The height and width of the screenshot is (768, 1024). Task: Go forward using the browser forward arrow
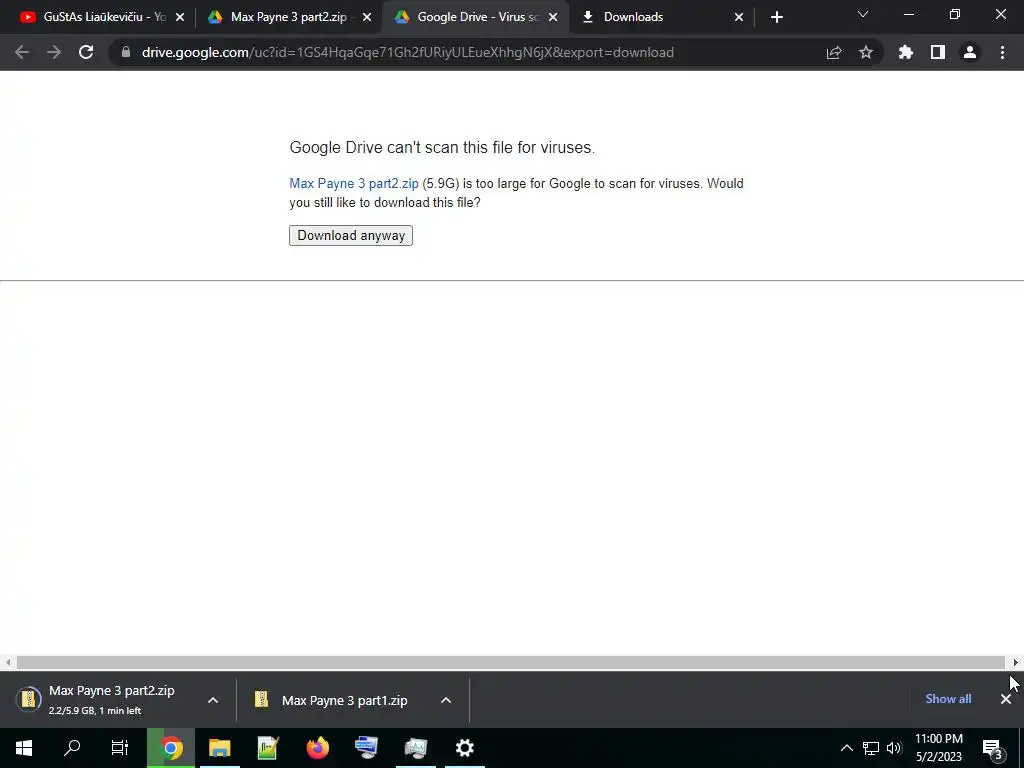click(54, 52)
